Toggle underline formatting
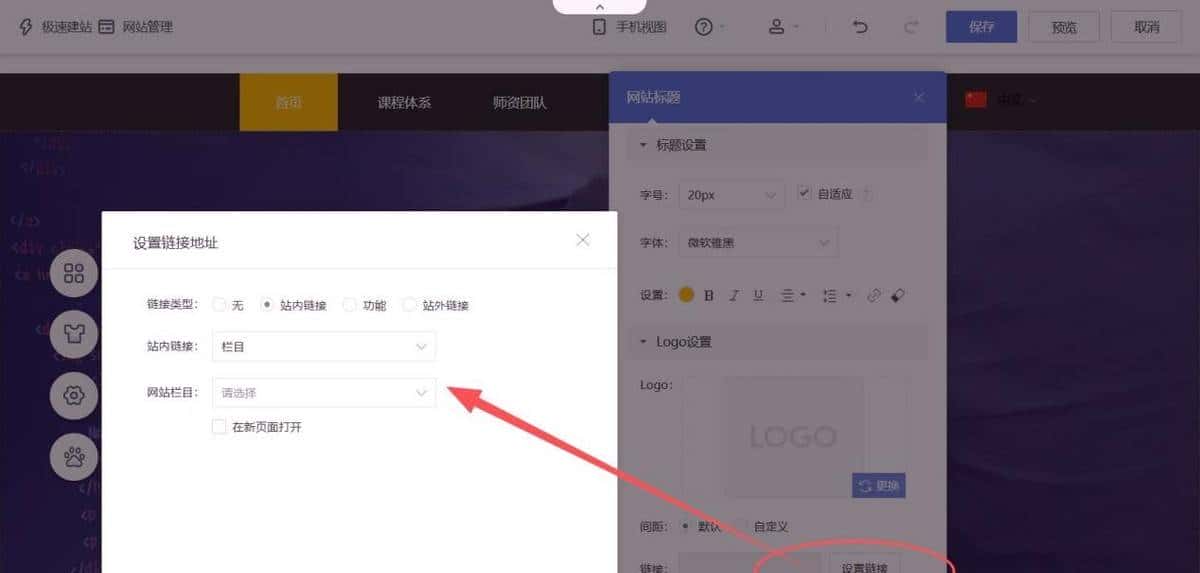The image size is (1200, 573). coord(758,295)
